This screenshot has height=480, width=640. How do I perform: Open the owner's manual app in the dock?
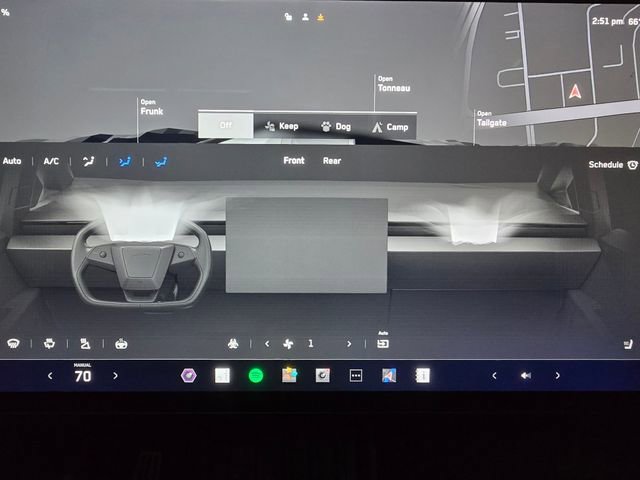click(422, 376)
